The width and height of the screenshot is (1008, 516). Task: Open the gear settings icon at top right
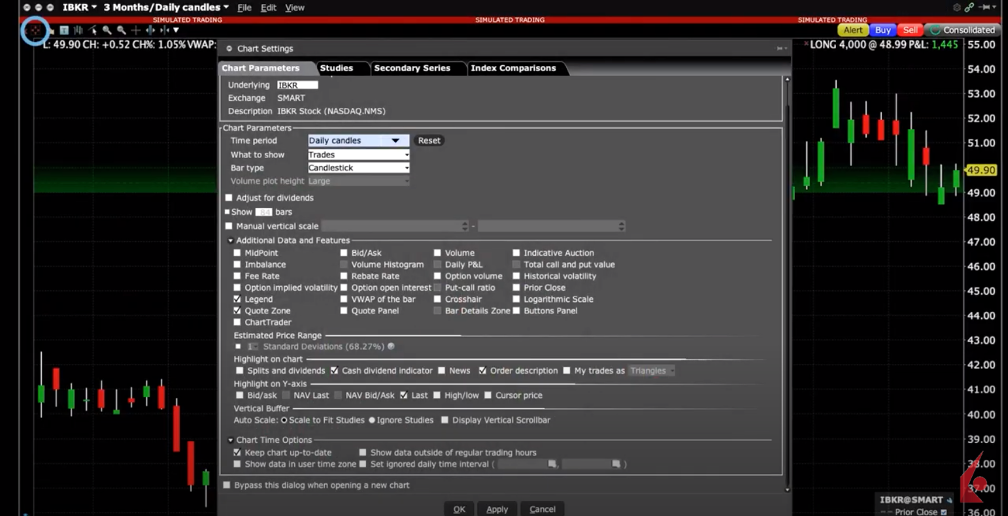click(x=956, y=7)
